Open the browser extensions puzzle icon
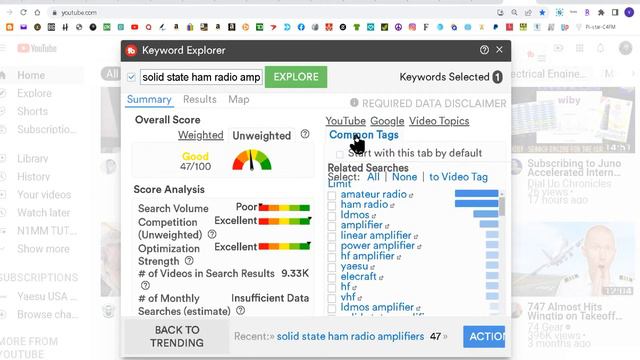 coord(601,13)
